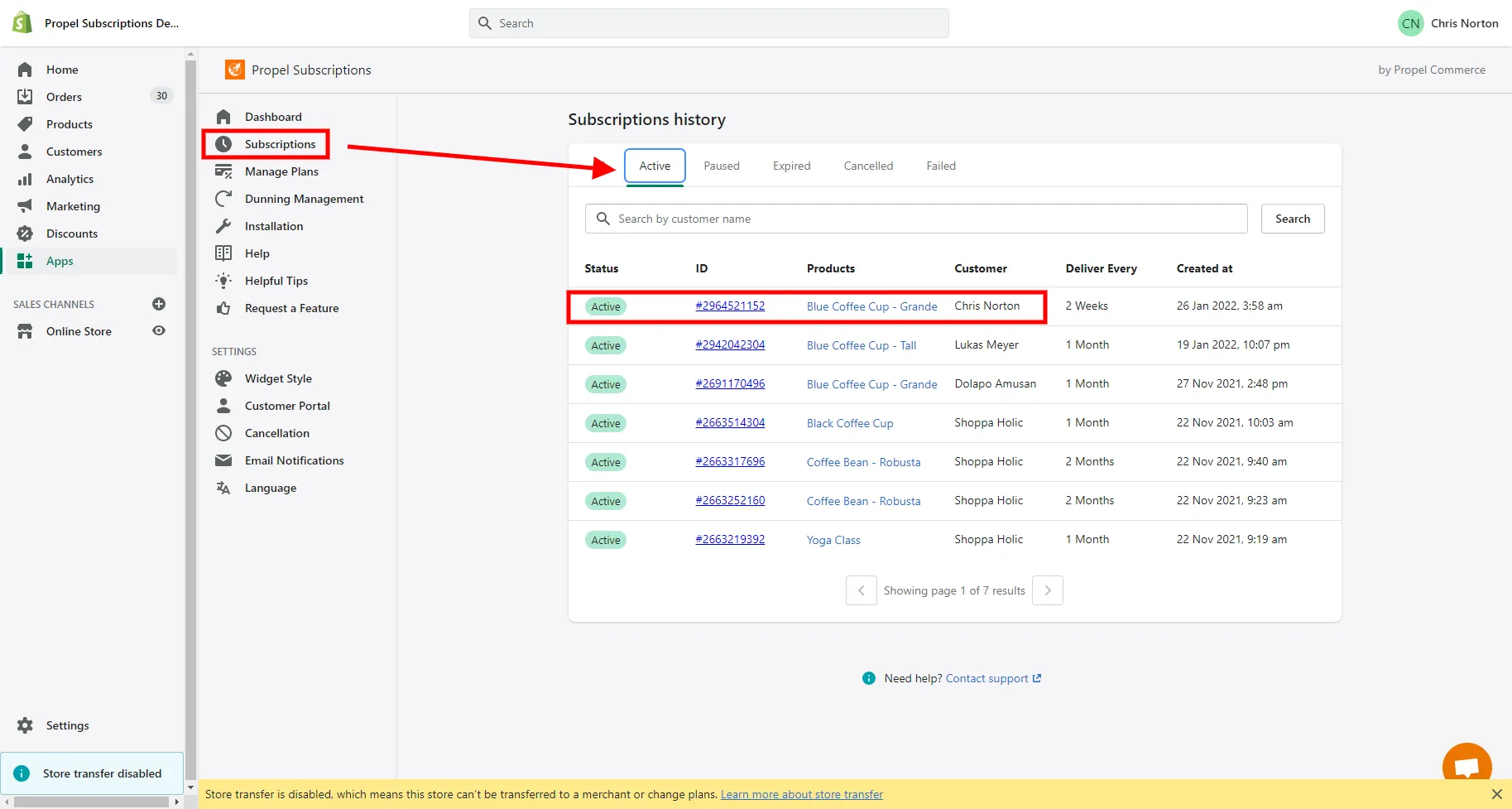This screenshot has width=1512, height=809.
Task: Click the top Shopify search field
Action: point(709,23)
